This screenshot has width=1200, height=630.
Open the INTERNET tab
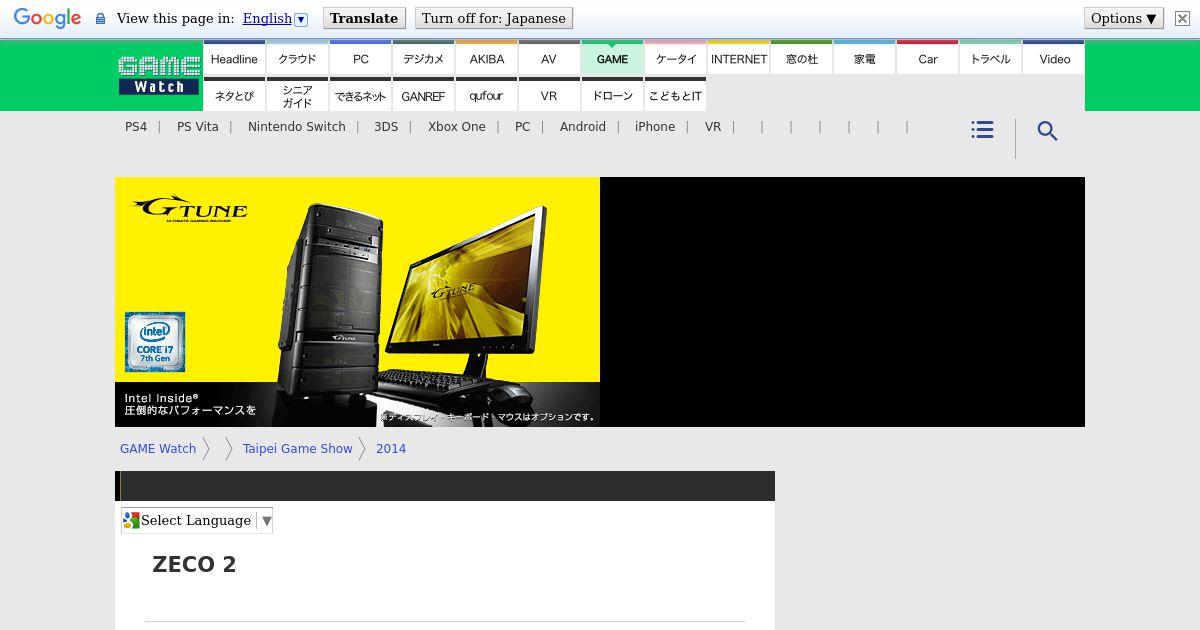pos(738,58)
